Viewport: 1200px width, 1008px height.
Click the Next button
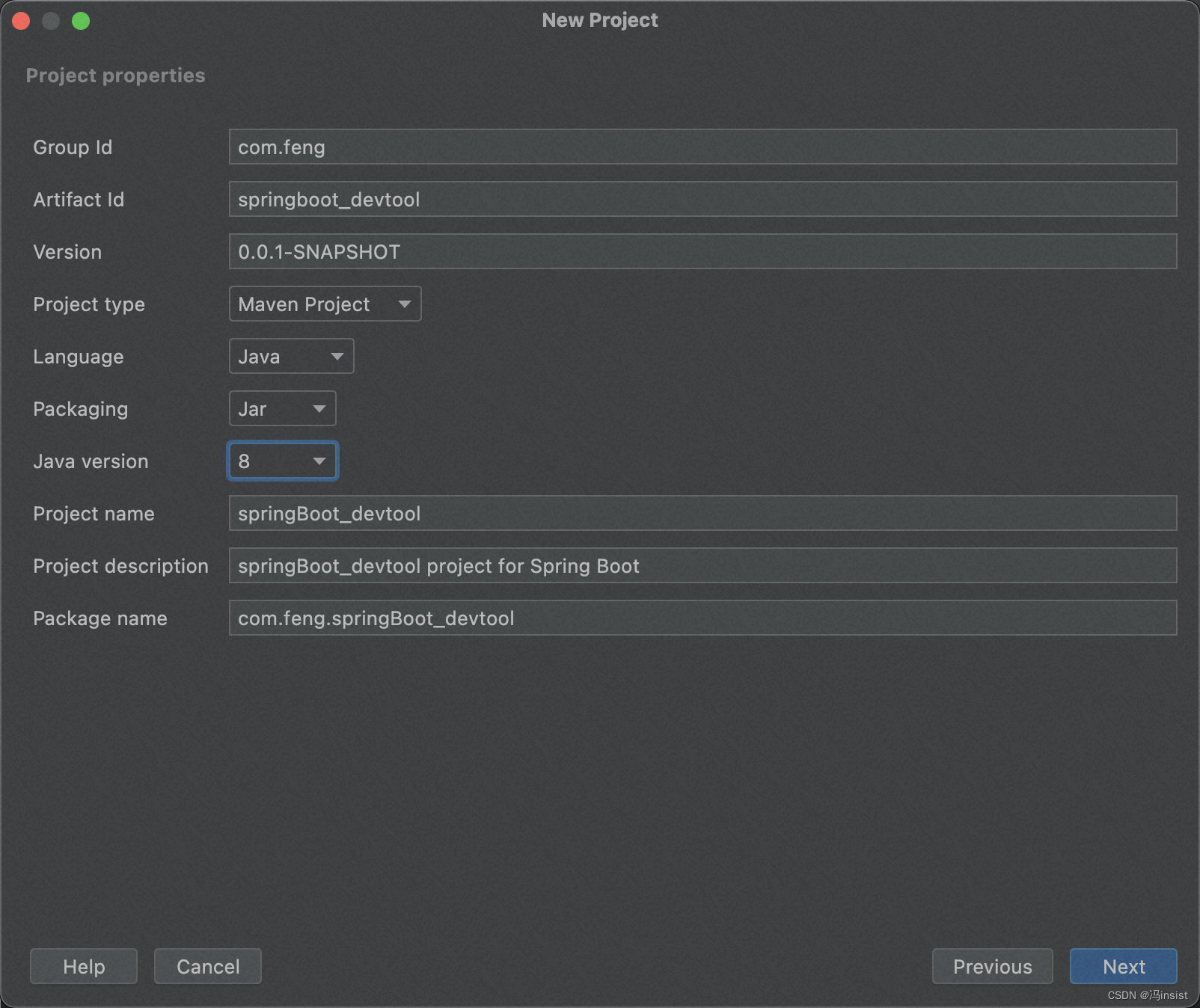click(1124, 966)
